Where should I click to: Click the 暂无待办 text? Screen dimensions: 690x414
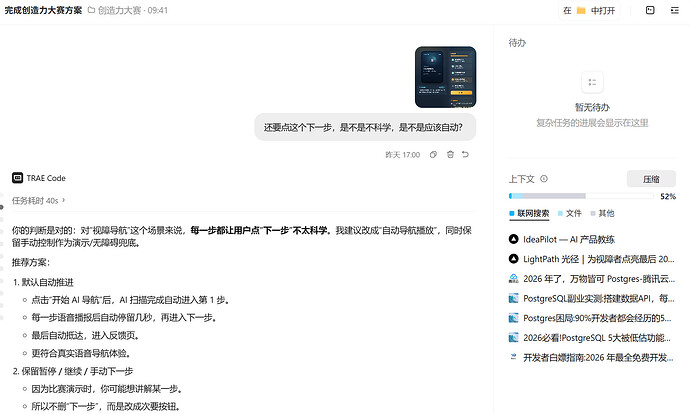tap(592, 107)
